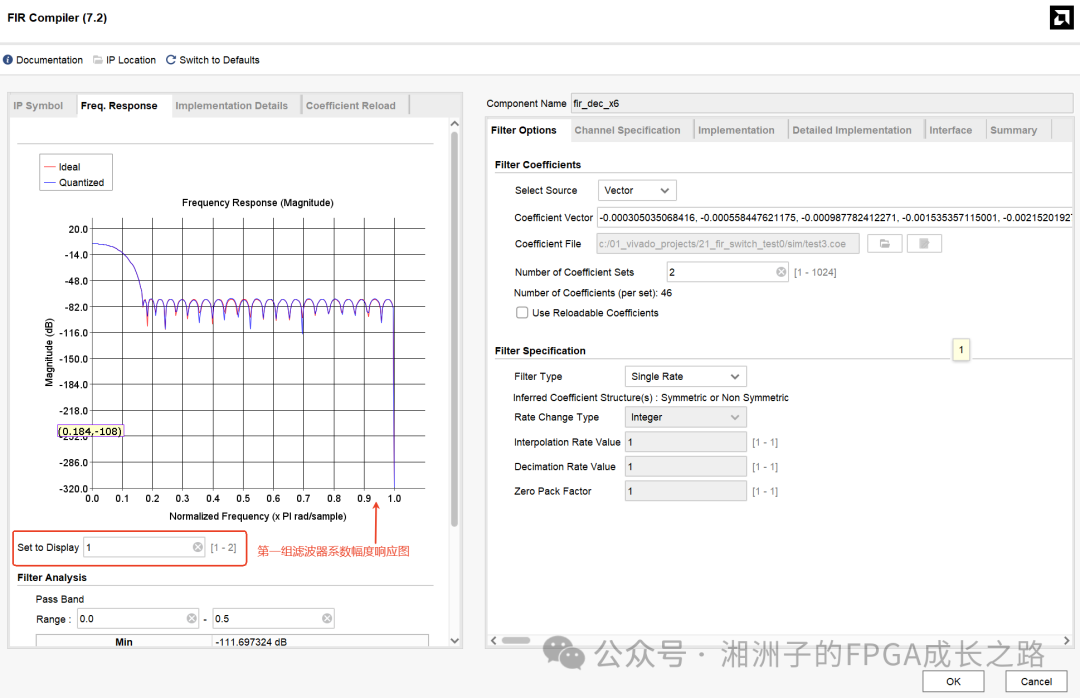Click the Filter Options scroll right arrow
The height and width of the screenshot is (698, 1080).
[1066, 640]
